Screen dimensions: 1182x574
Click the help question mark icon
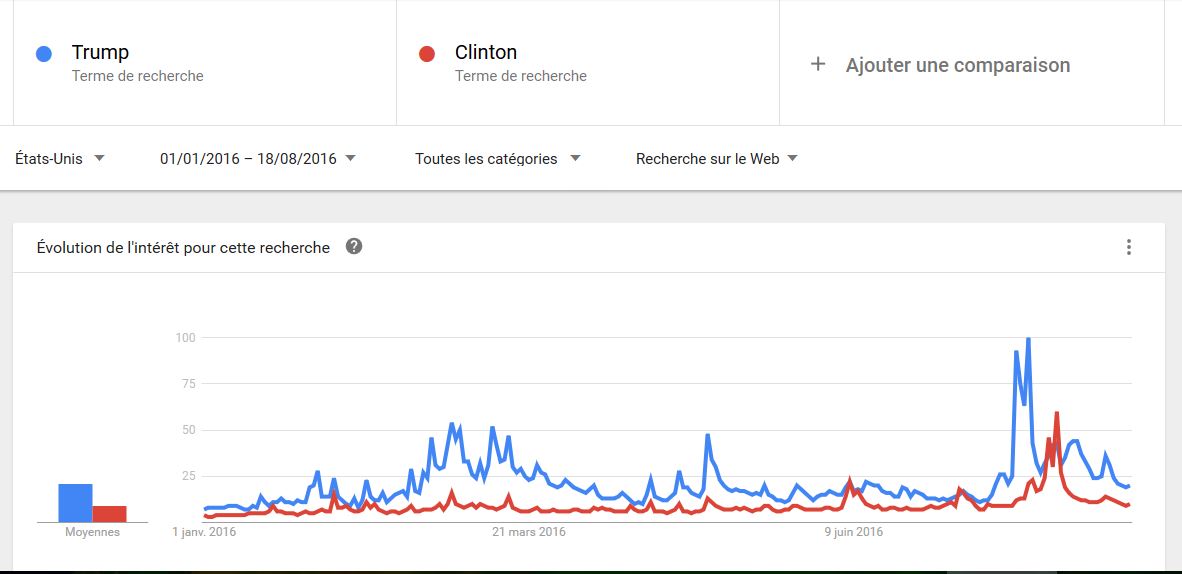tap(354, 247)
